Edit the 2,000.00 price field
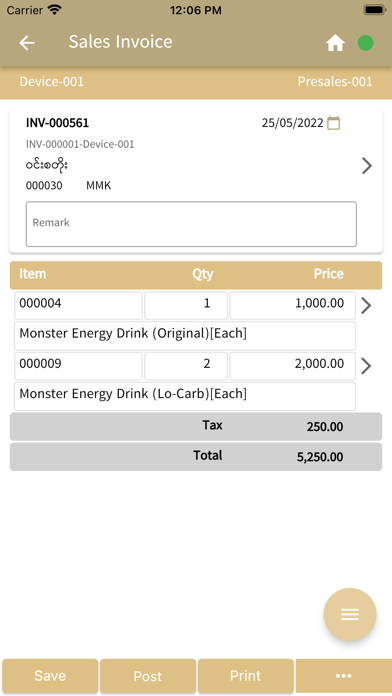Image resolution: width=392 pixels, height=696 pixels. coord(293,366)
